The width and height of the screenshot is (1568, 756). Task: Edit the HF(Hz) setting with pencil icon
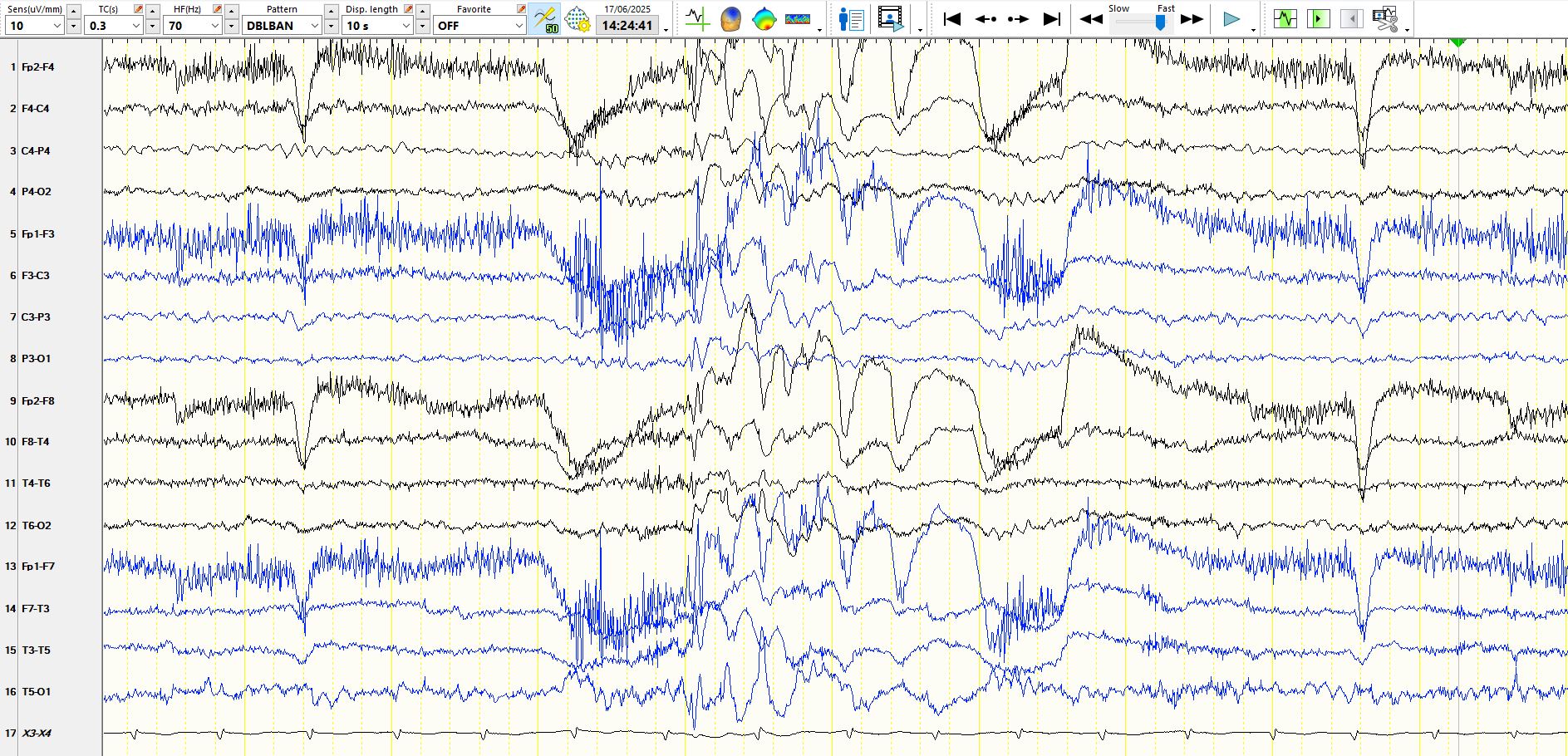218,9
